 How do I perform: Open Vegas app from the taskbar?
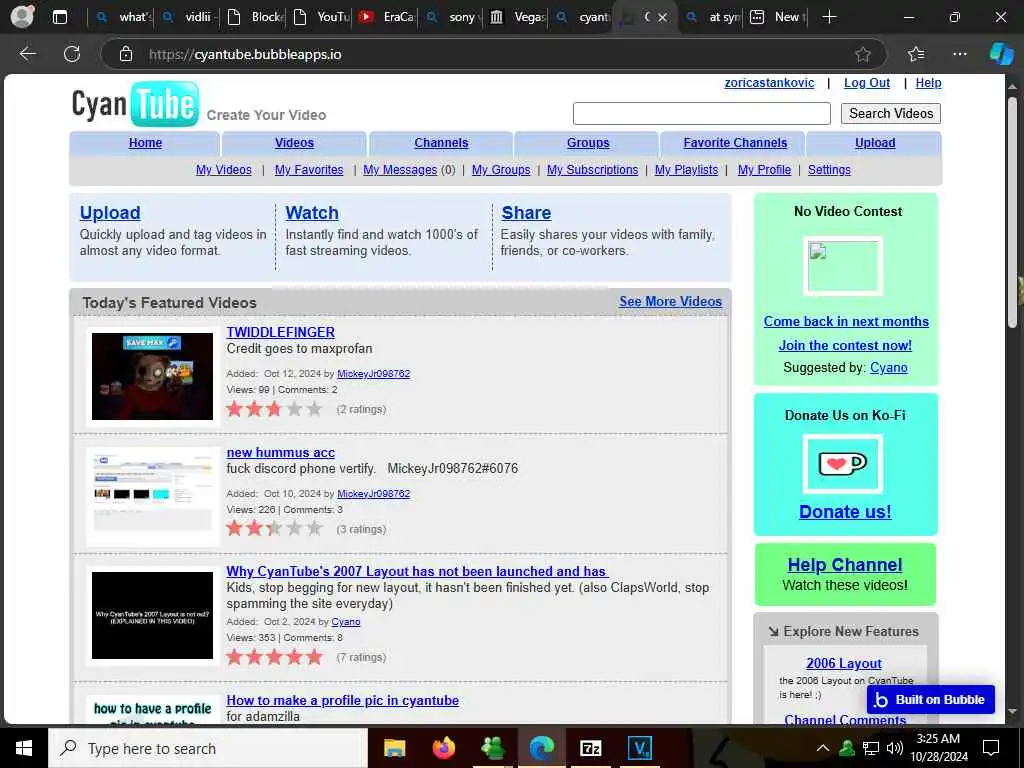click(639, 748)
